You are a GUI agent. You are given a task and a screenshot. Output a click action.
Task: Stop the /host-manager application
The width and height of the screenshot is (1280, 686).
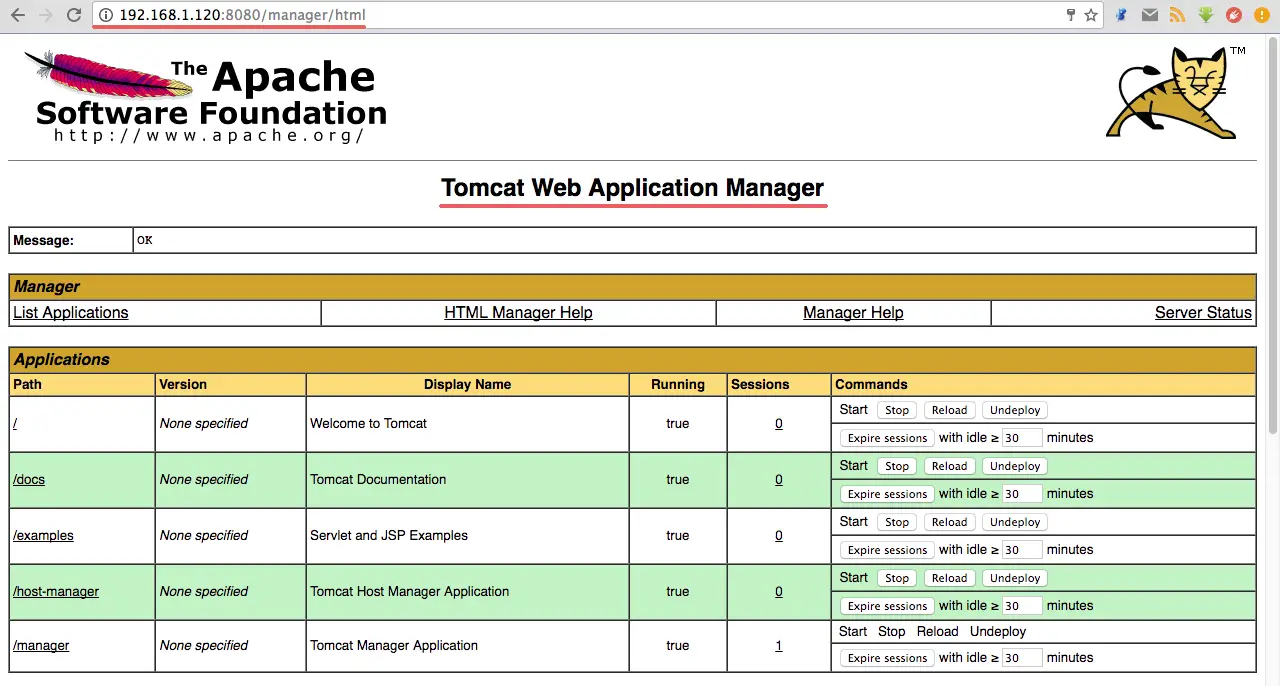pos(897,578)
